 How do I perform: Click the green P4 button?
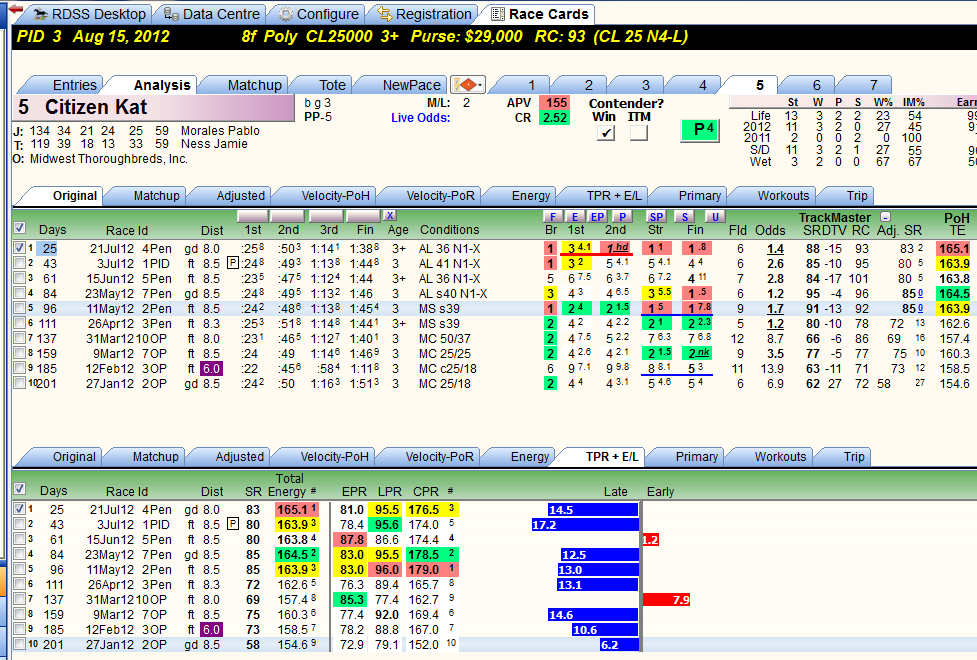click(700, 130)
